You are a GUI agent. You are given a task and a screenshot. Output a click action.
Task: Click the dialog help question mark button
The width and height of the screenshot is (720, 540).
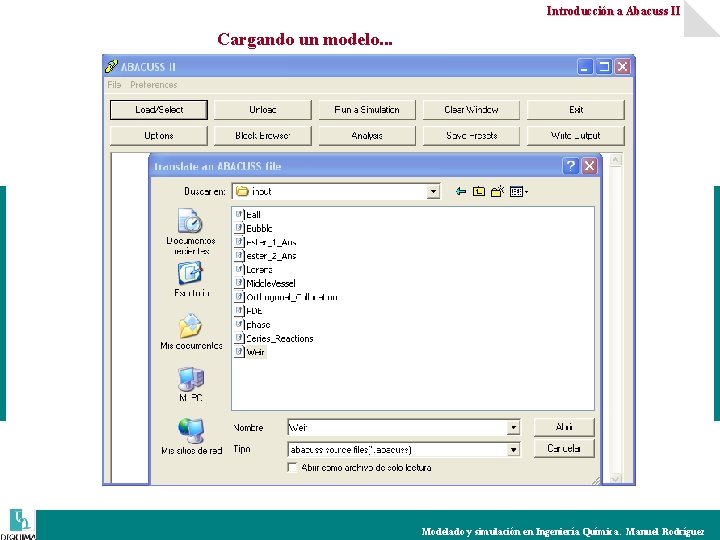[570, 166]
